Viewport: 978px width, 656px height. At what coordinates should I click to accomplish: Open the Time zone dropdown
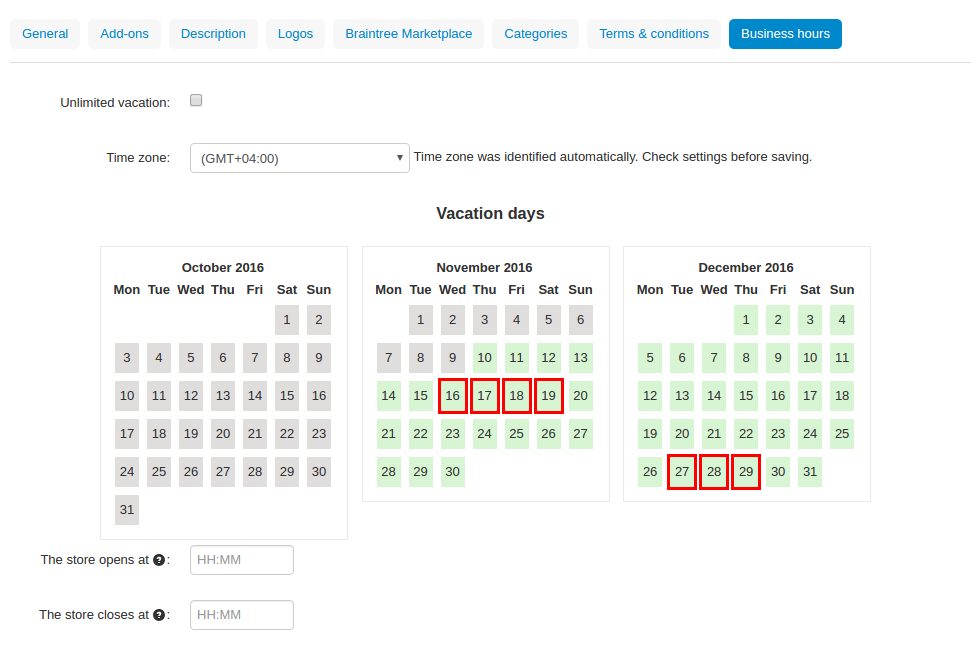coord(299,158)
